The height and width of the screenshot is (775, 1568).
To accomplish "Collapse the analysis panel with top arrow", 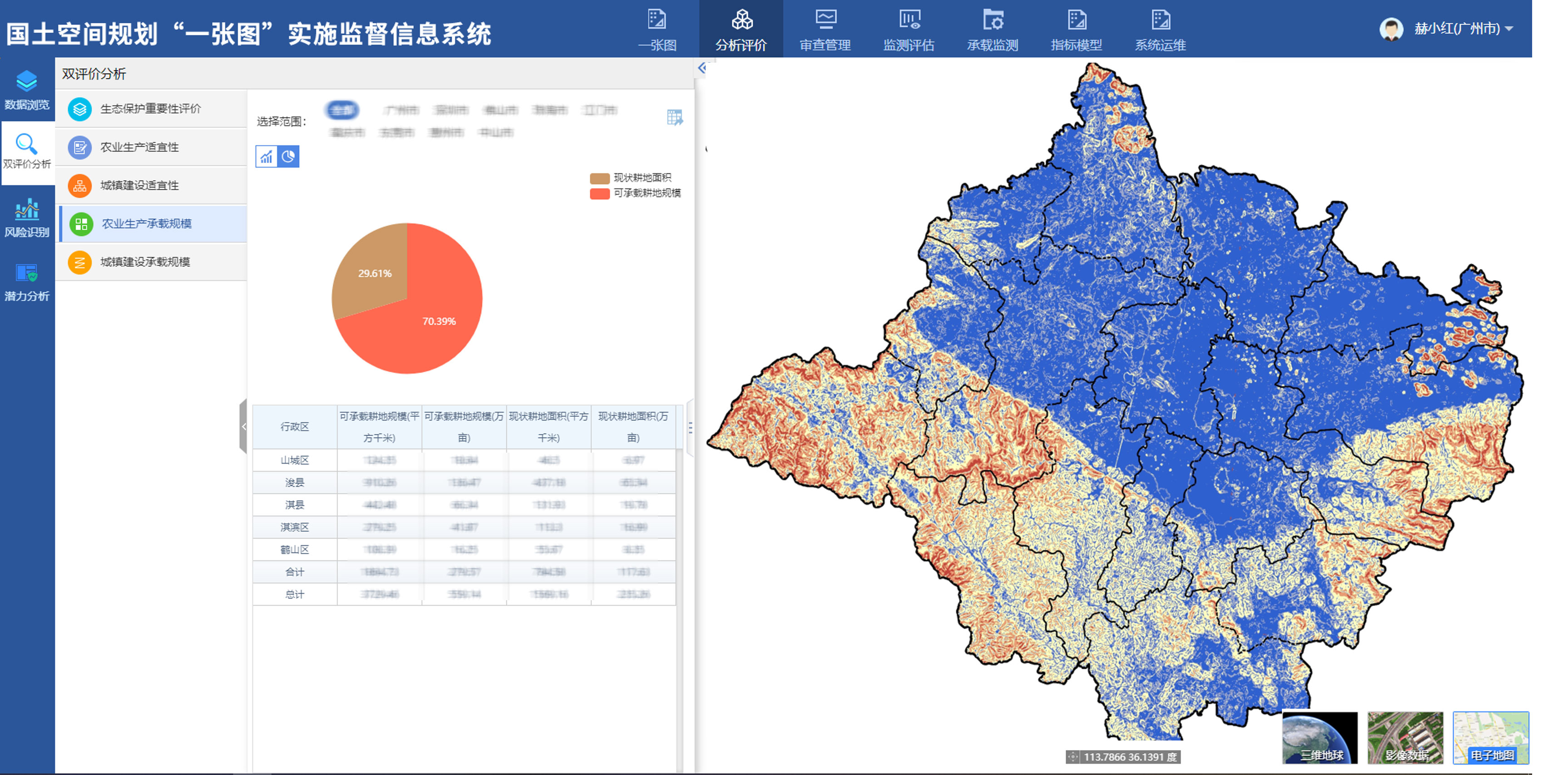I will 702,68.
